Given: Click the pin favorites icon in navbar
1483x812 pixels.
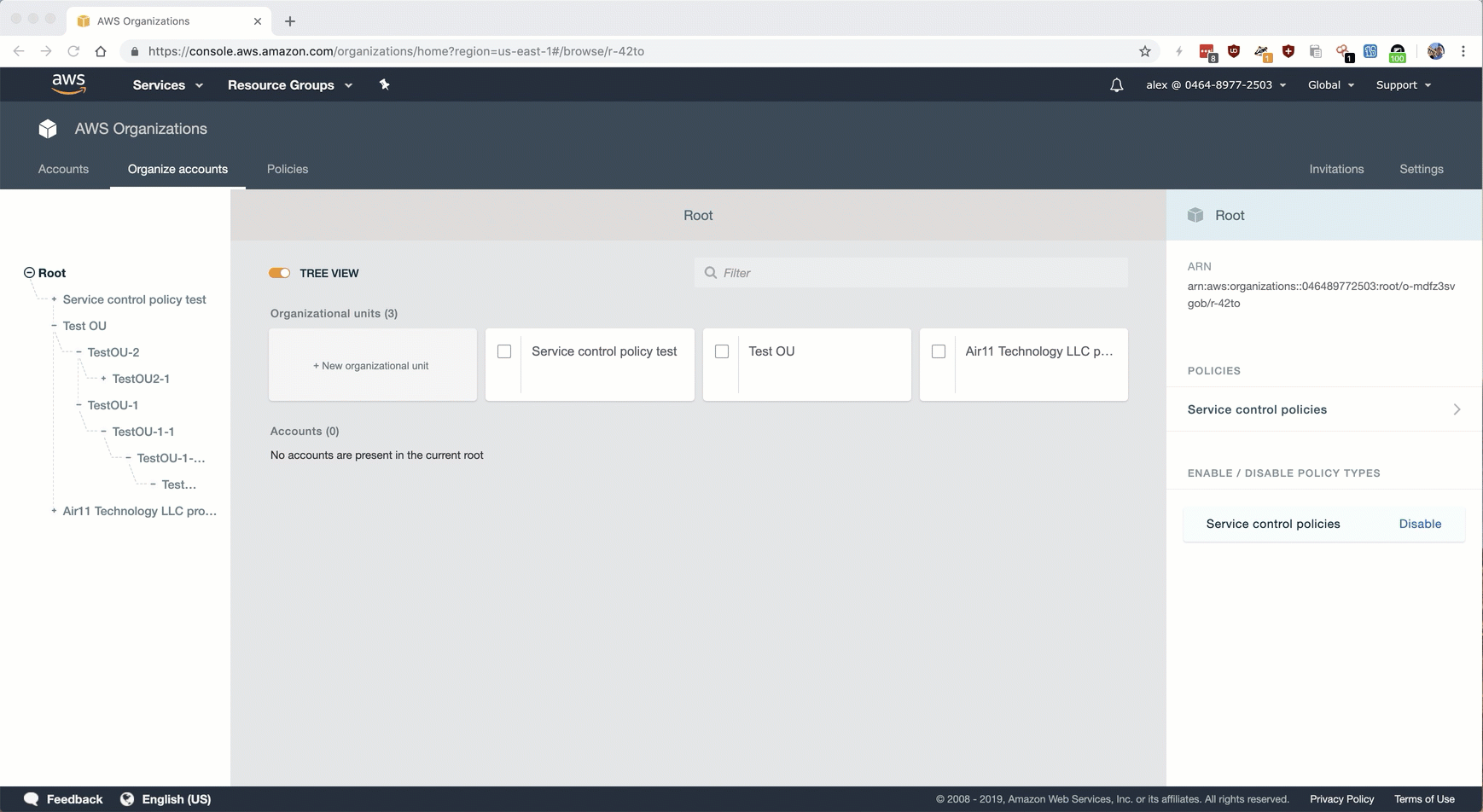Looking at the screenshot, I should [384, 84].
